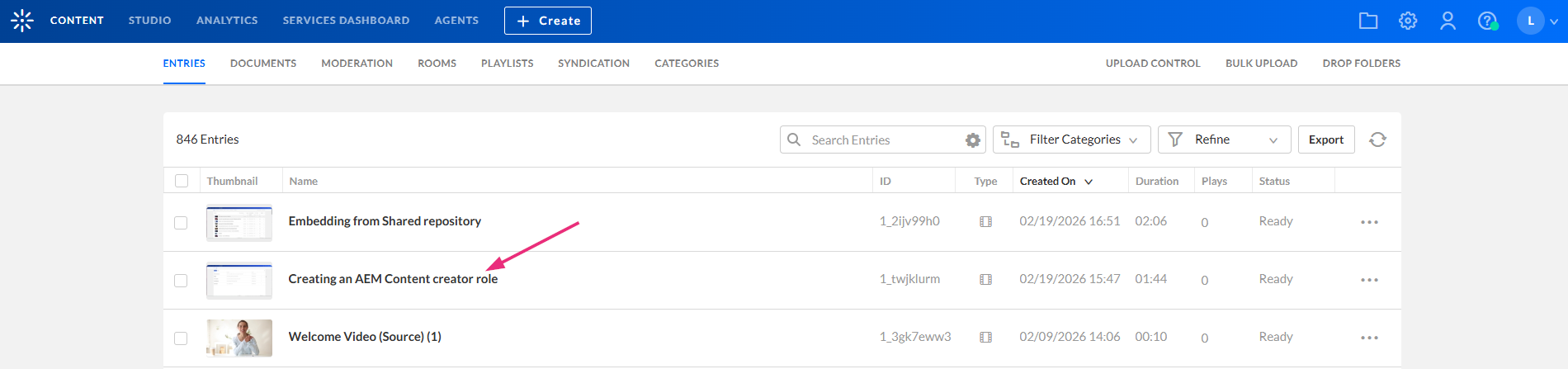The height and width of the screenshot is (369, 1568).
Task: Open actions menu for Embedding from Shared repository
Action: click(1369, 222)
